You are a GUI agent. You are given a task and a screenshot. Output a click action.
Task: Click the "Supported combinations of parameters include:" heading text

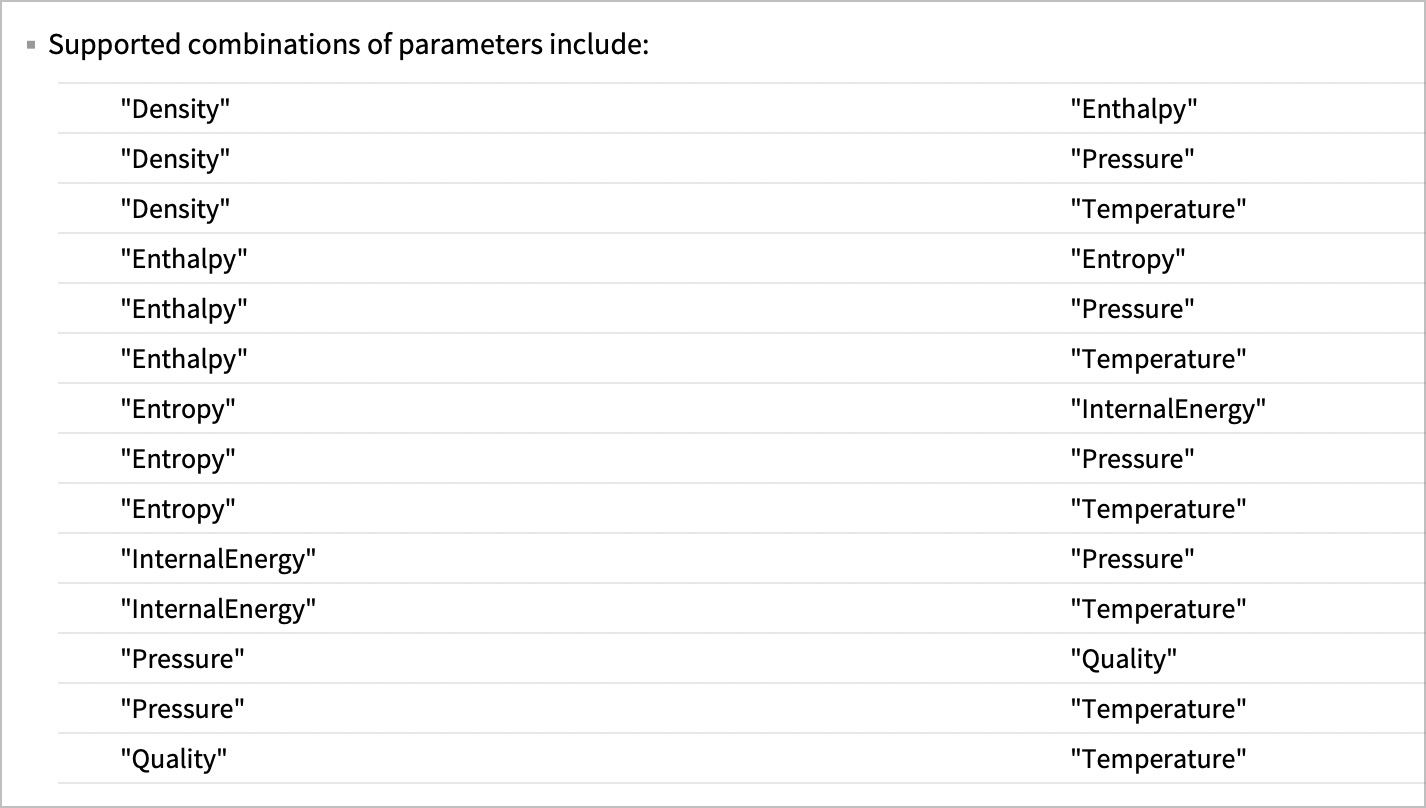(x=349, y=45)
